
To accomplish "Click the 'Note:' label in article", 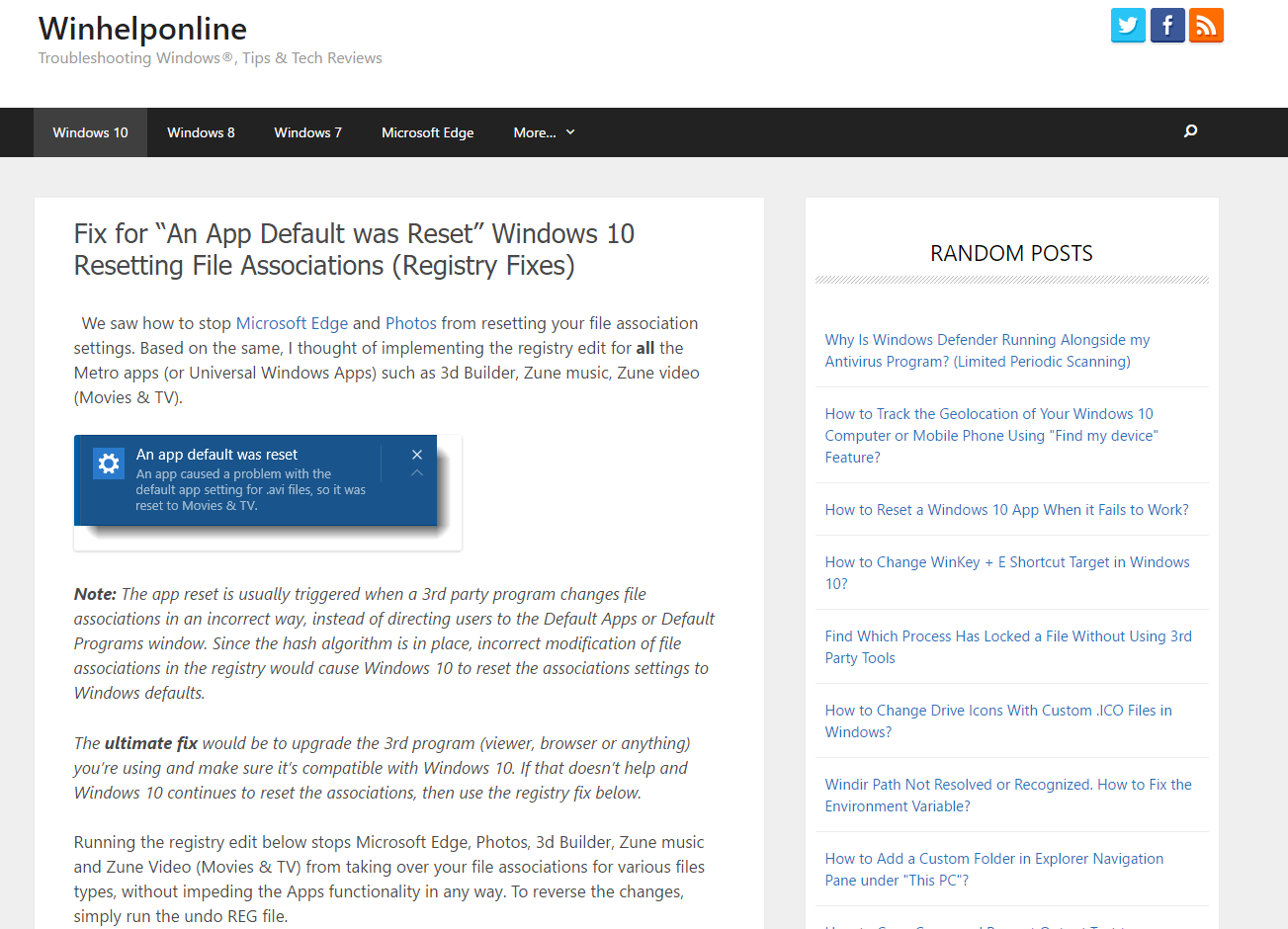I will click(95, 594).
